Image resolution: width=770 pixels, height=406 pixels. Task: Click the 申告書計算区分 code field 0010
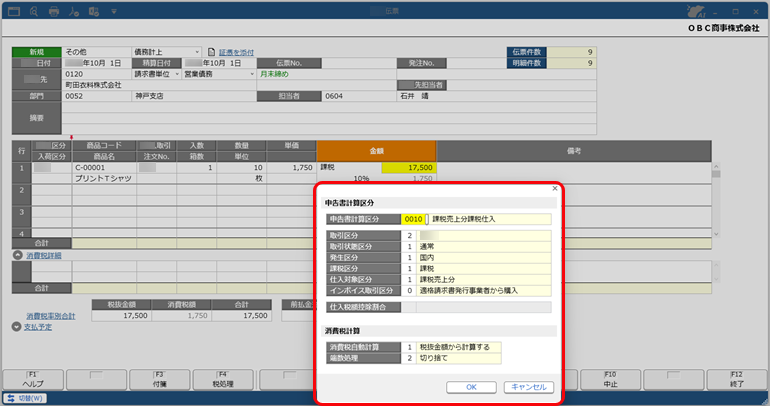413,219
